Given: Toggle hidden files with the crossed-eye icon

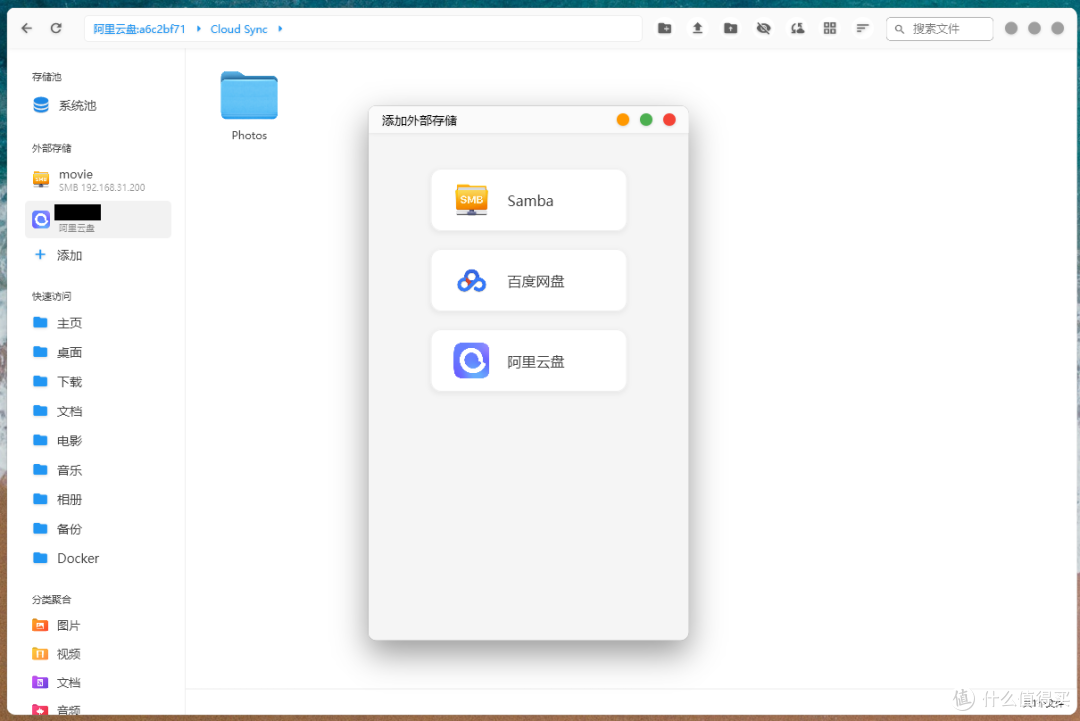Looking at the screenshot, I should click(x=763, y=28).
